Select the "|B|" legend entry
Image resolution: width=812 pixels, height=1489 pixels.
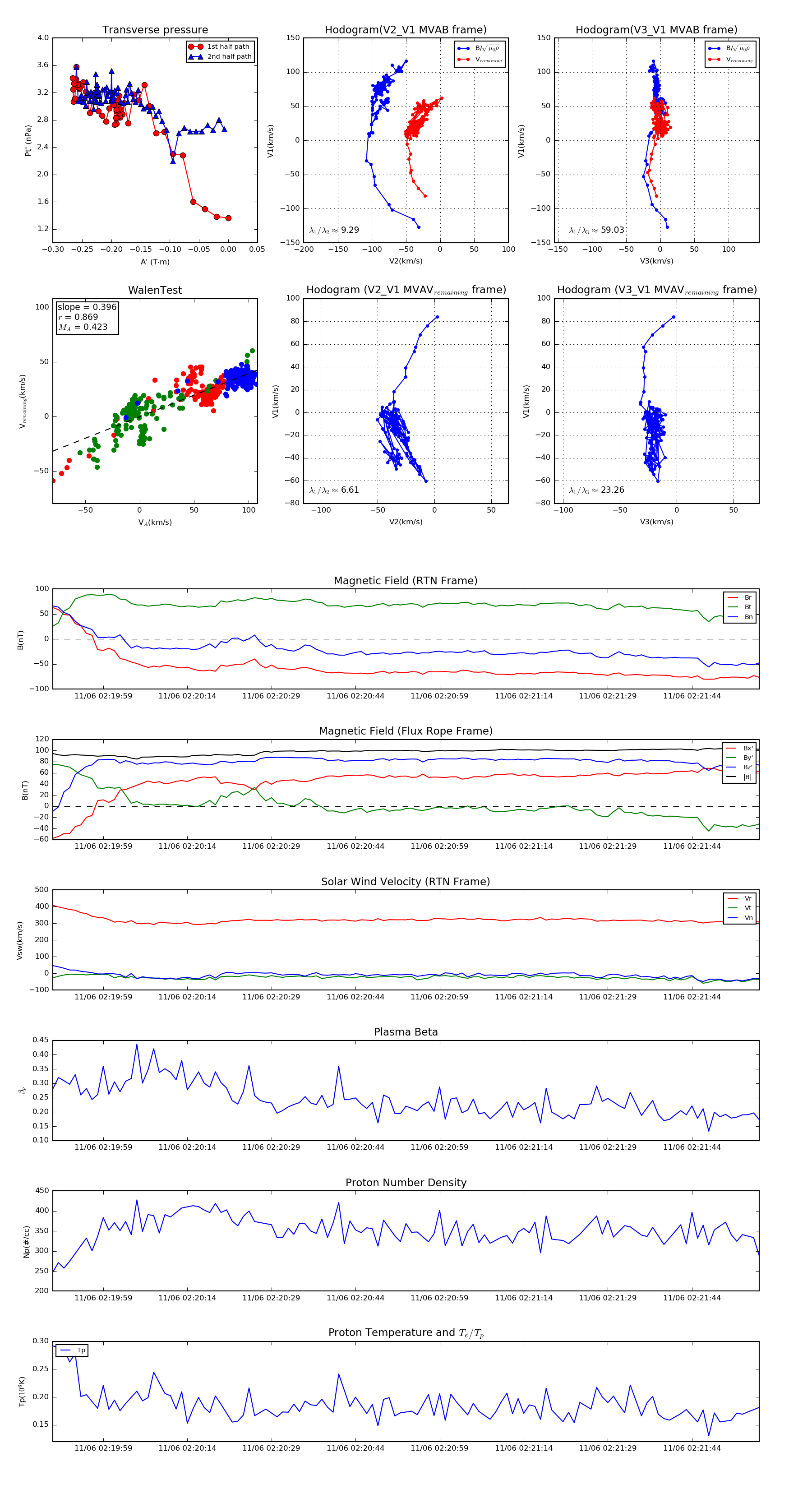pyautogui.click(x=740, y=777)
